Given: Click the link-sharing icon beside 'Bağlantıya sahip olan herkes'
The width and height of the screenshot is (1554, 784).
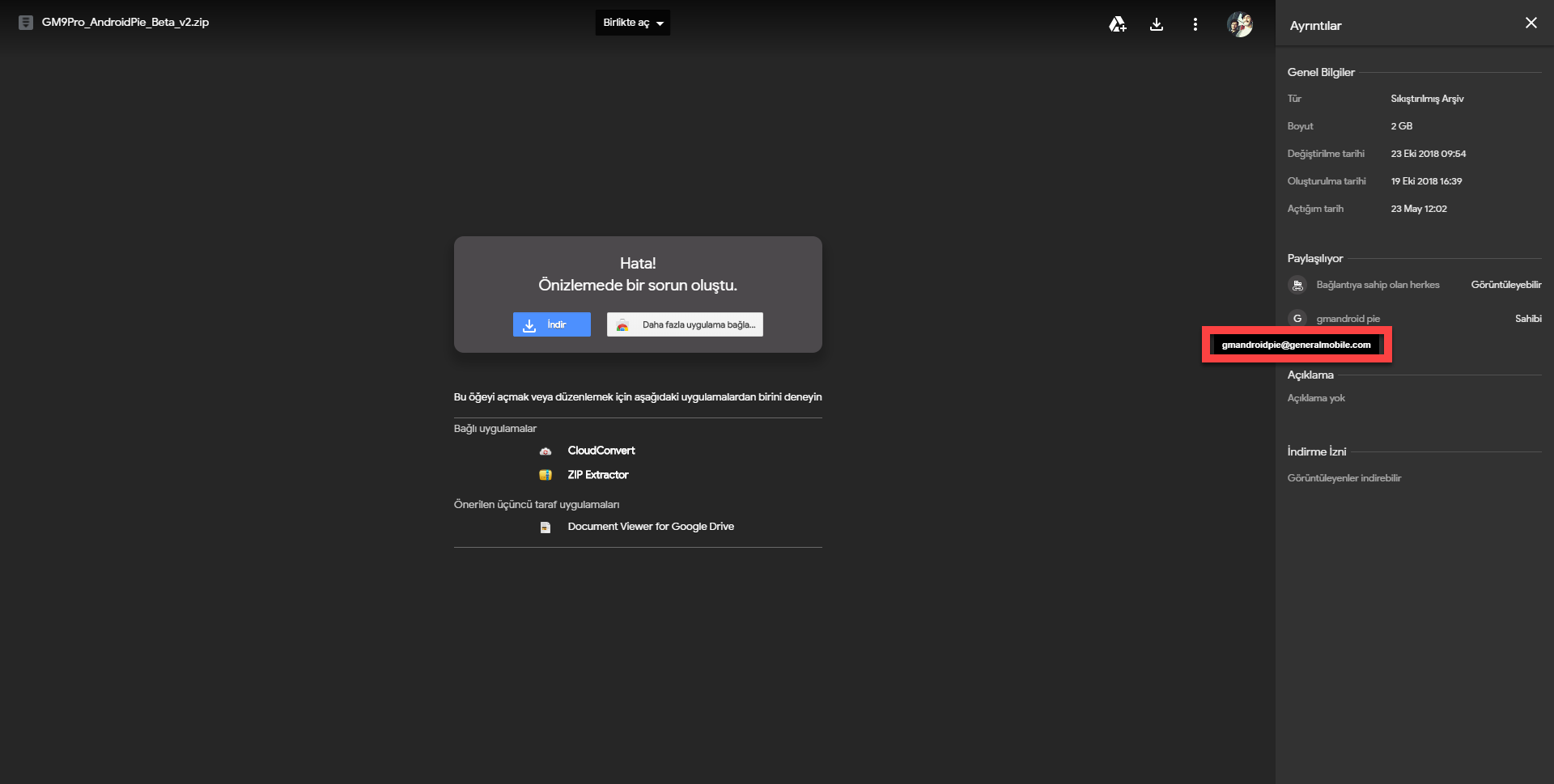Looking at the screenshot, I should 1297,285.
